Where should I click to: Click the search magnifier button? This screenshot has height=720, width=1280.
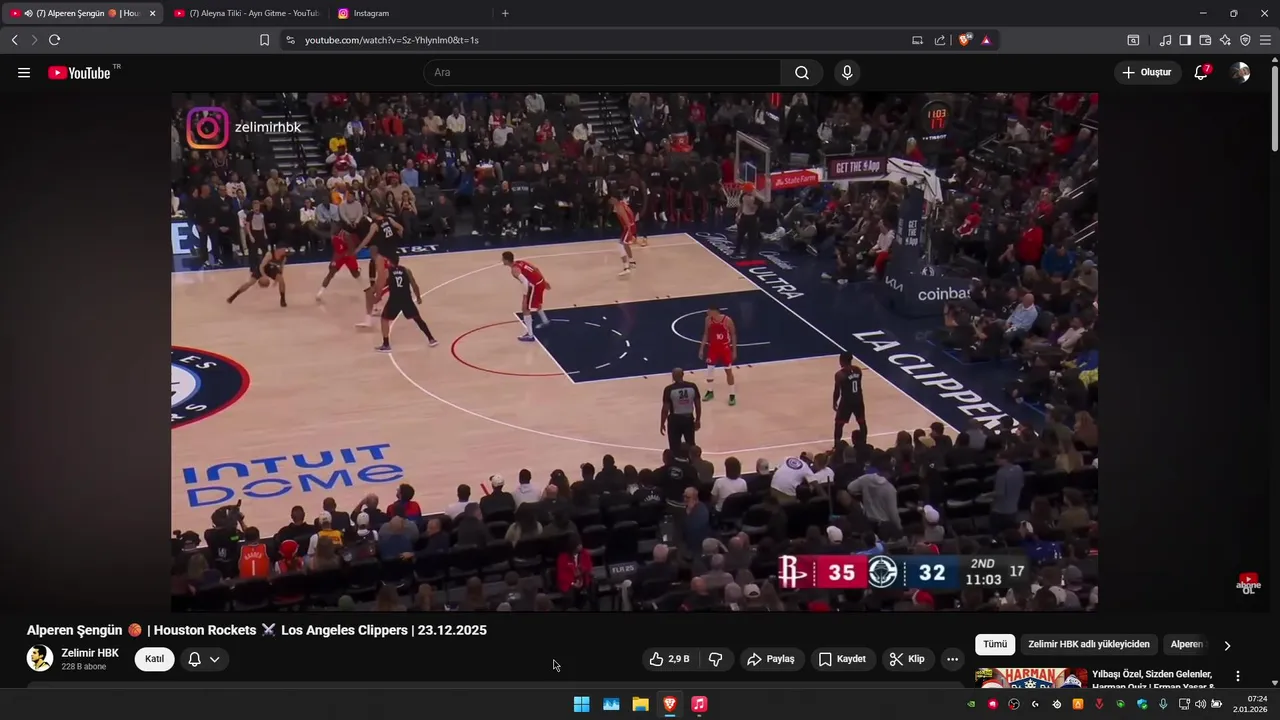coord(802,73)
